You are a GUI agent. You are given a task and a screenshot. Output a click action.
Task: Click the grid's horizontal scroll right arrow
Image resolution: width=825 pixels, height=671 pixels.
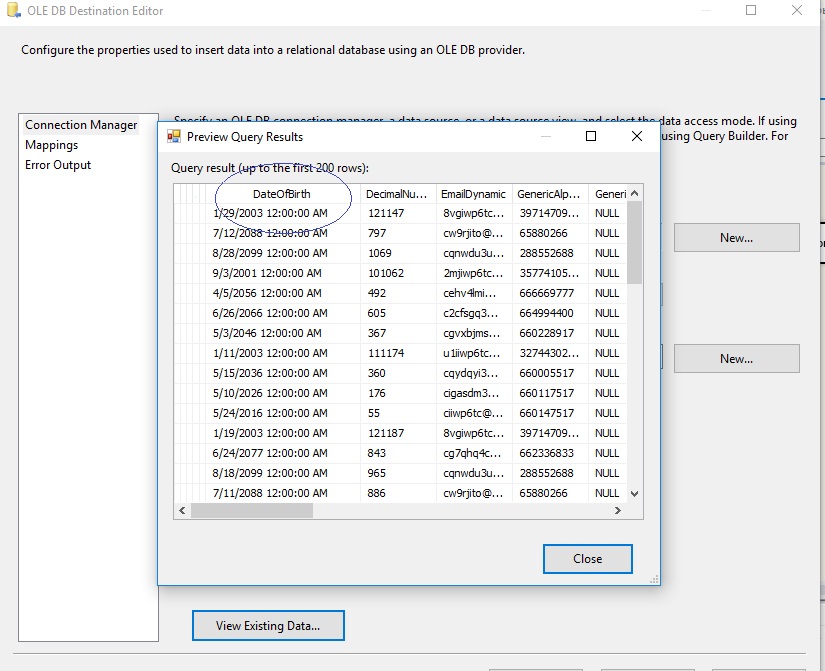point(618,510)
